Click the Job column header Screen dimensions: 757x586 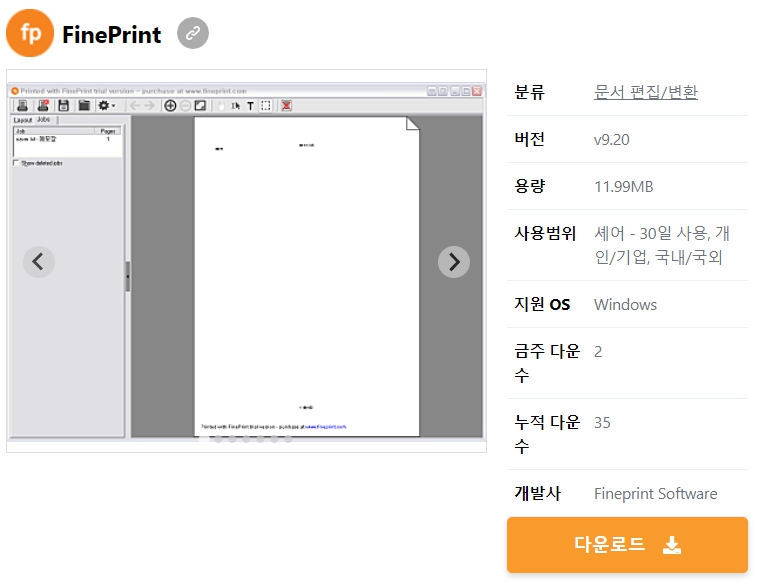[54, 131]
